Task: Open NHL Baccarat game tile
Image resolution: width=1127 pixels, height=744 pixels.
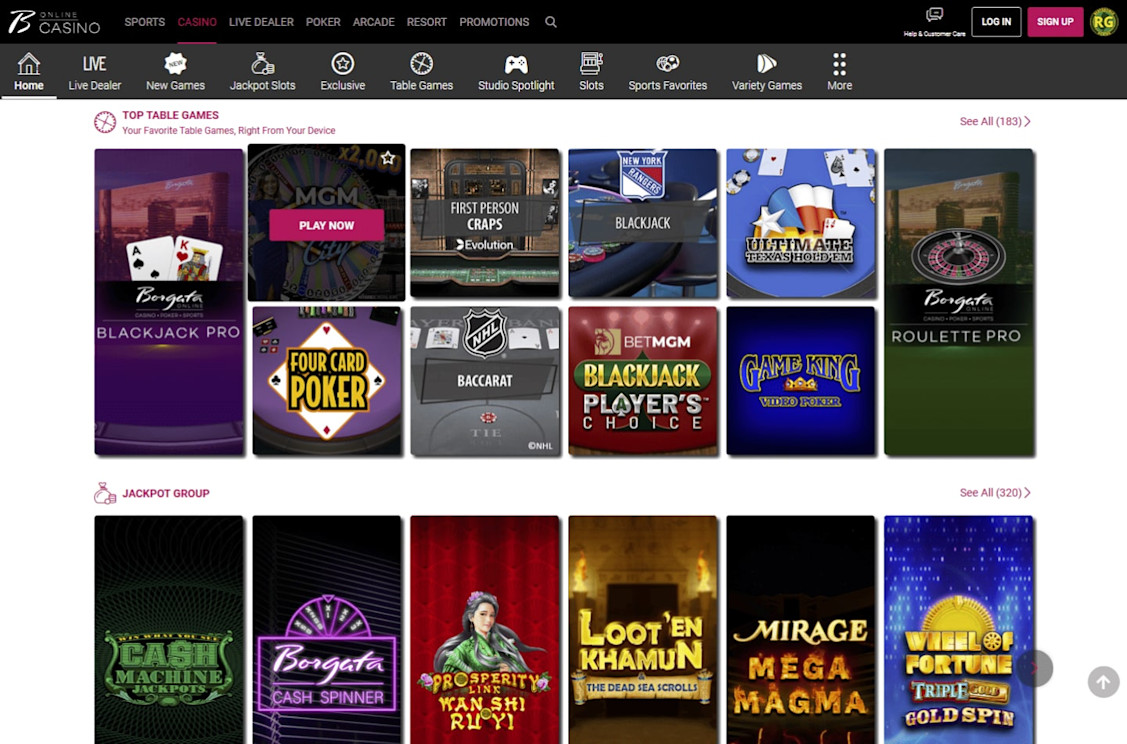Action: pyautogui.click(x=484, y=381)
